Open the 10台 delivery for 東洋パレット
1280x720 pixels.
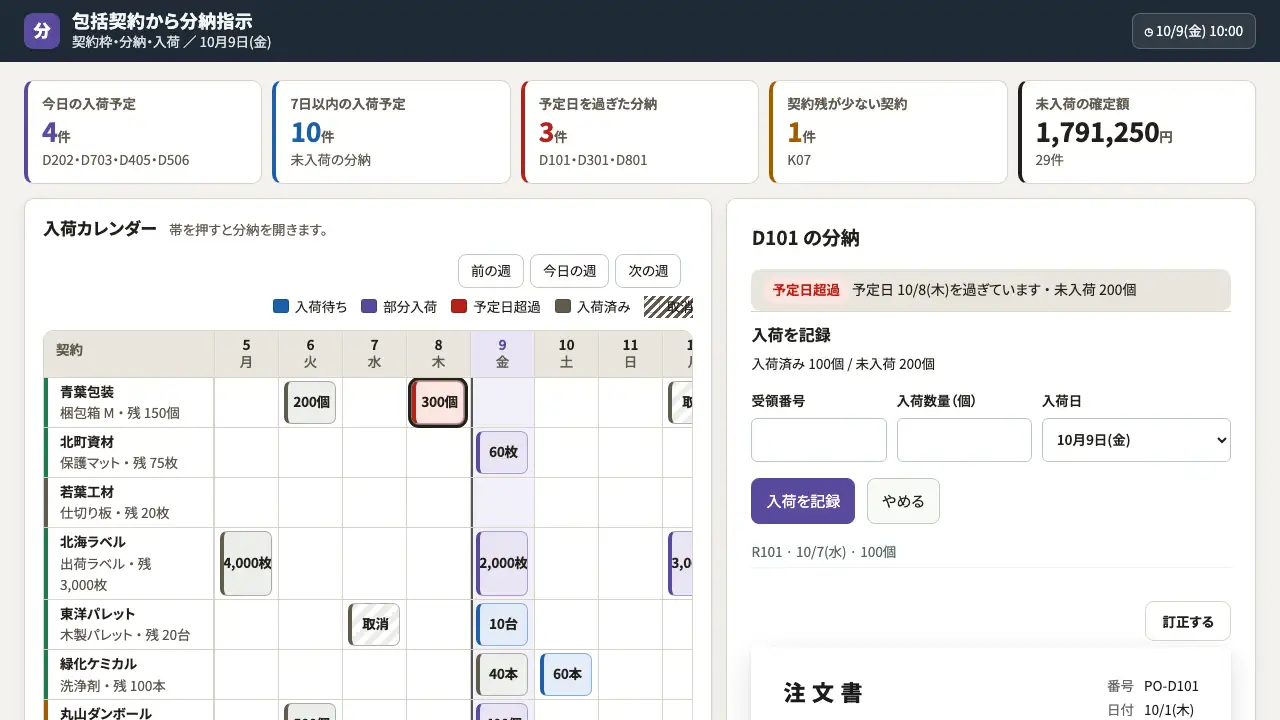[x=502, y=624]
